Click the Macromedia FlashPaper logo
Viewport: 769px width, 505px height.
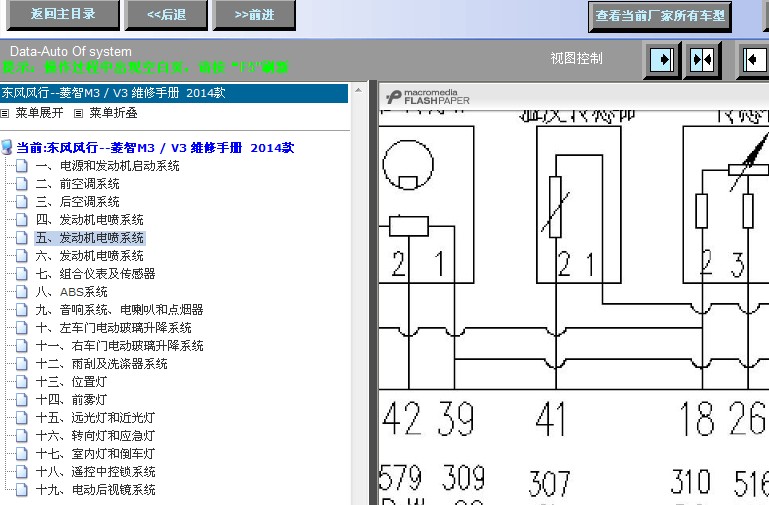pos(427,97)
